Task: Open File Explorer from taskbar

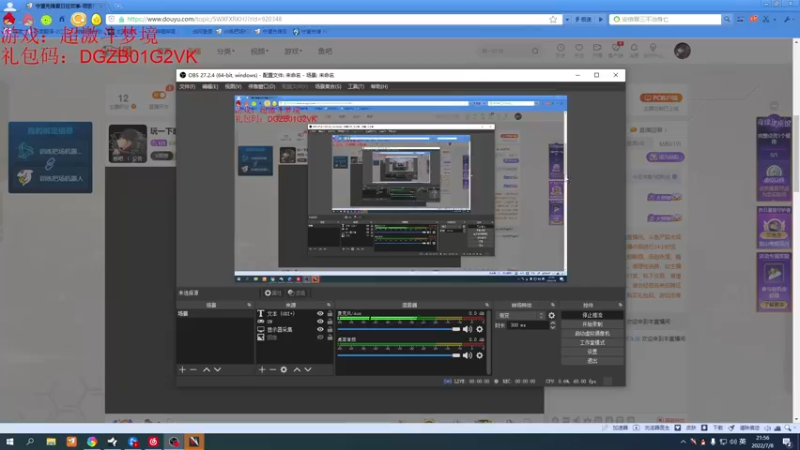Action: pos(51,441)
